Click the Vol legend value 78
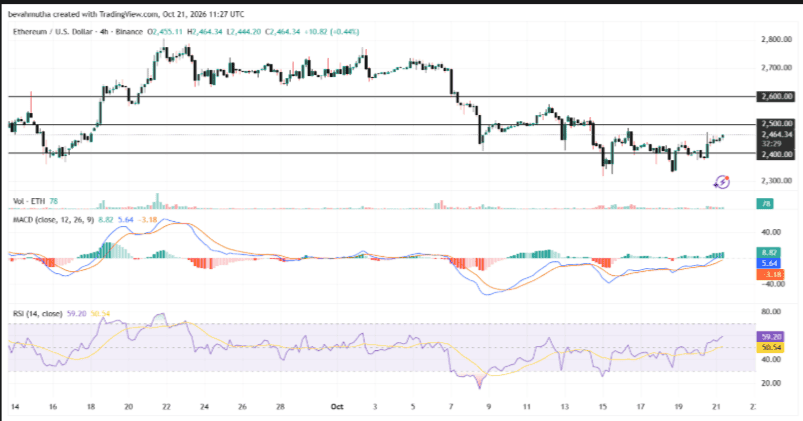This screenshot has width=803, height=421. (x=53, y=201)
